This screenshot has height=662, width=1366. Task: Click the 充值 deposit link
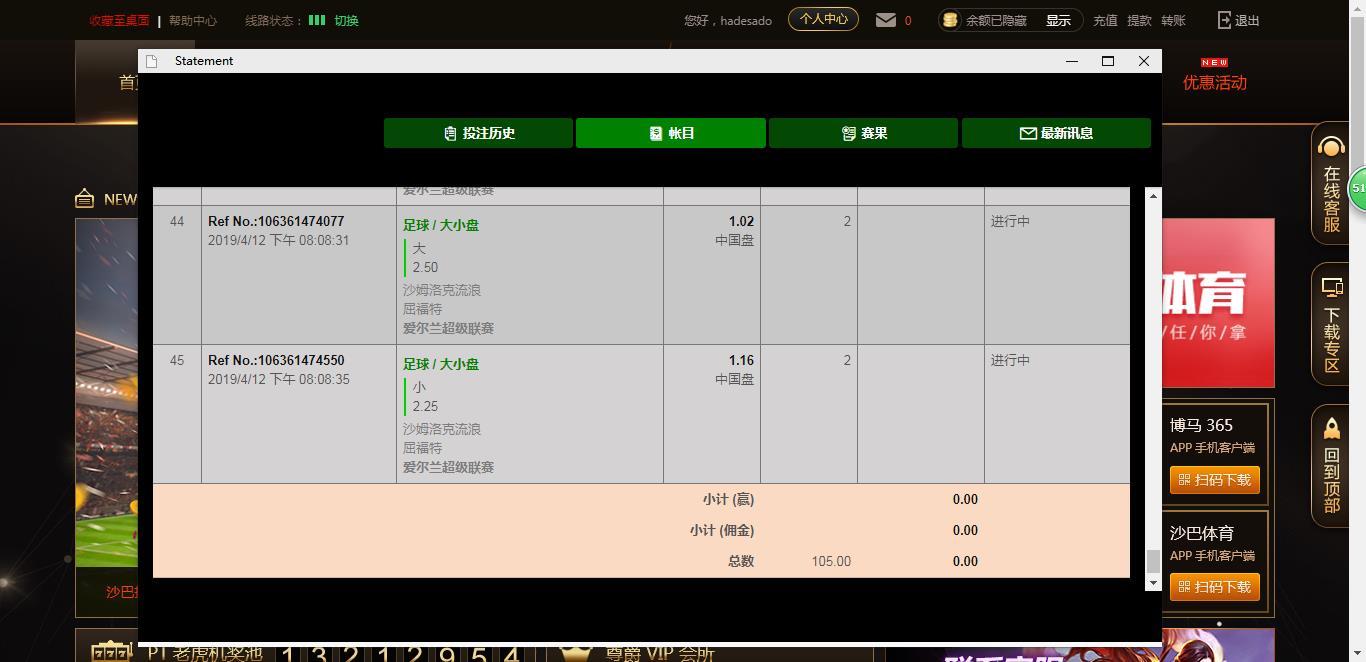click(x=1105, y=20)
